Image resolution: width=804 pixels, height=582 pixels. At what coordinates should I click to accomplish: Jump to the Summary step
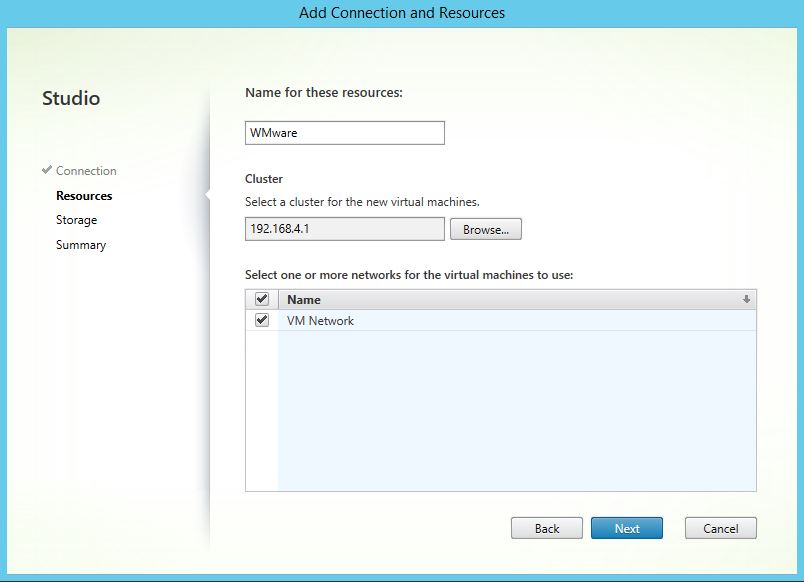pos(81,245)
